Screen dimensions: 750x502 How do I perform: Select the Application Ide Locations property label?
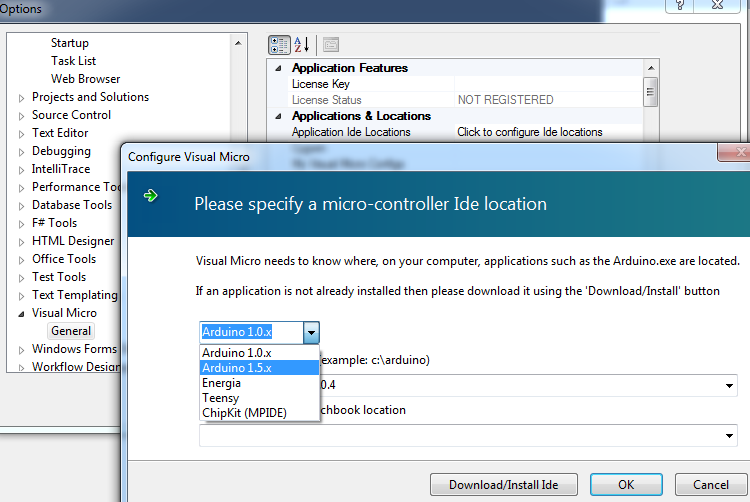point(351,132)
